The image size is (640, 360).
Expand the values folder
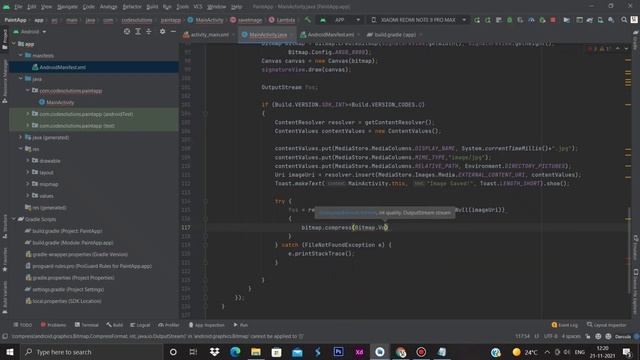28,196
